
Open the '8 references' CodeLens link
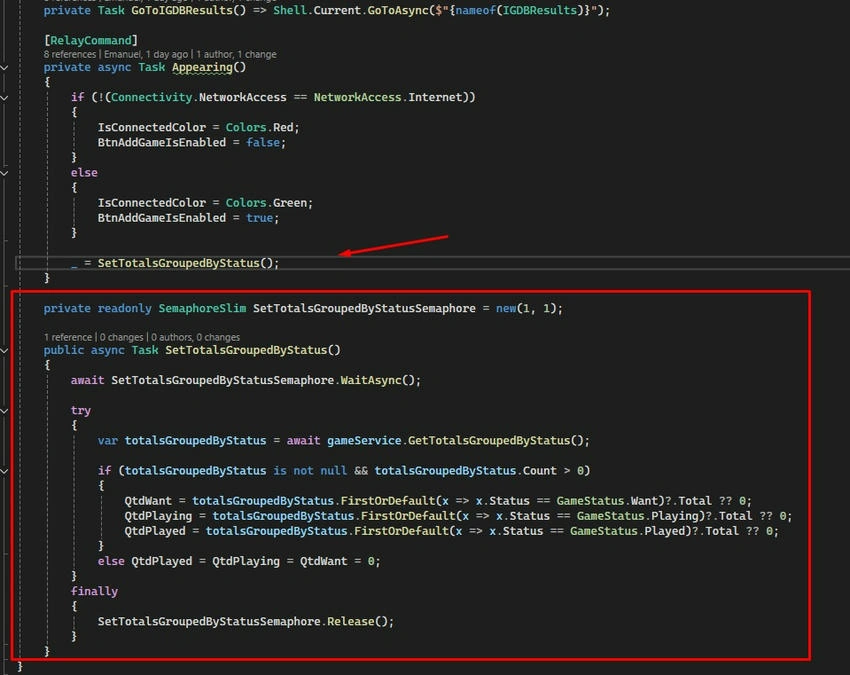point(69,54)
